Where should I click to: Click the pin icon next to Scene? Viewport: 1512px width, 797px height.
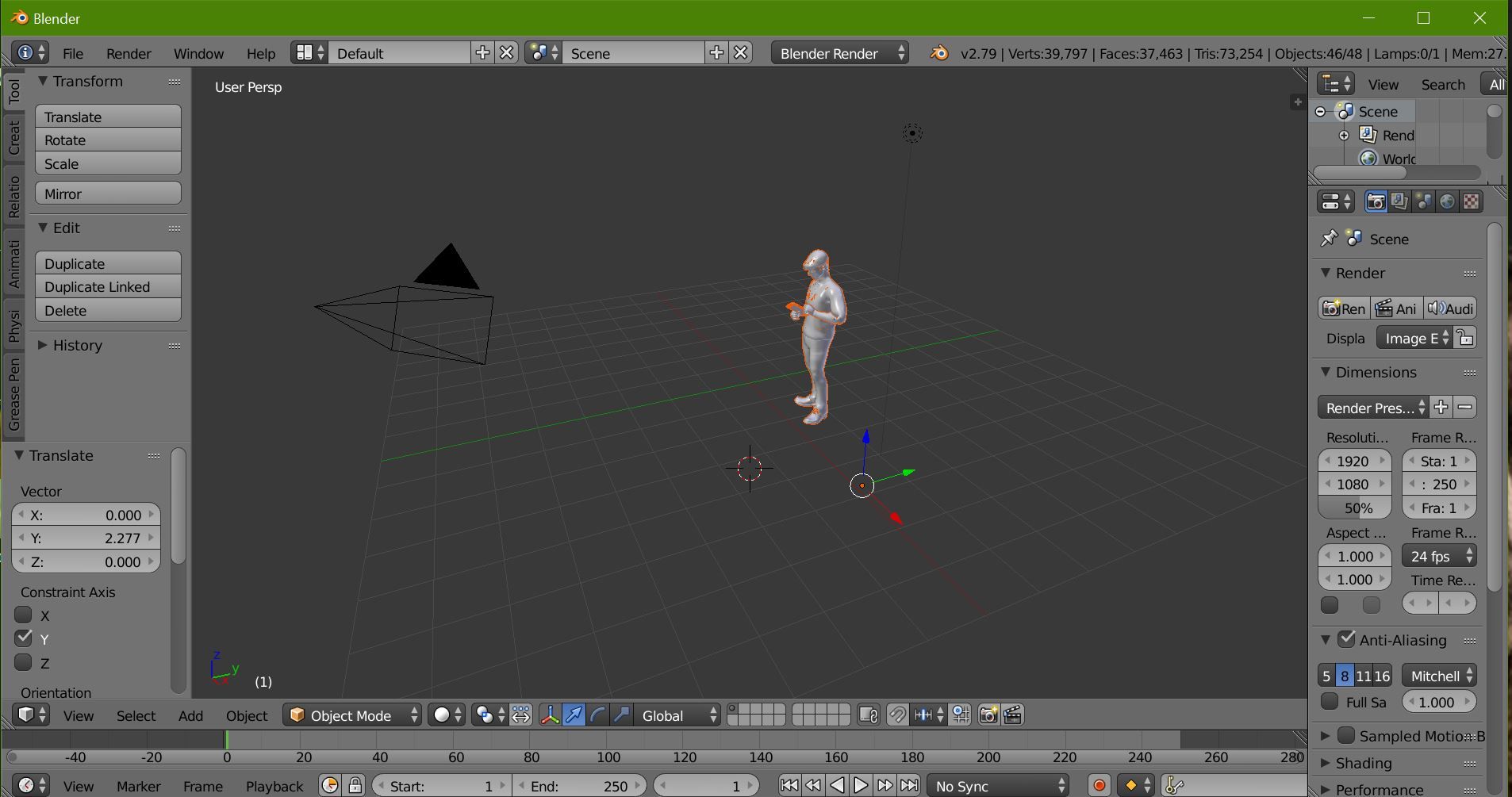pos(1329,239)
